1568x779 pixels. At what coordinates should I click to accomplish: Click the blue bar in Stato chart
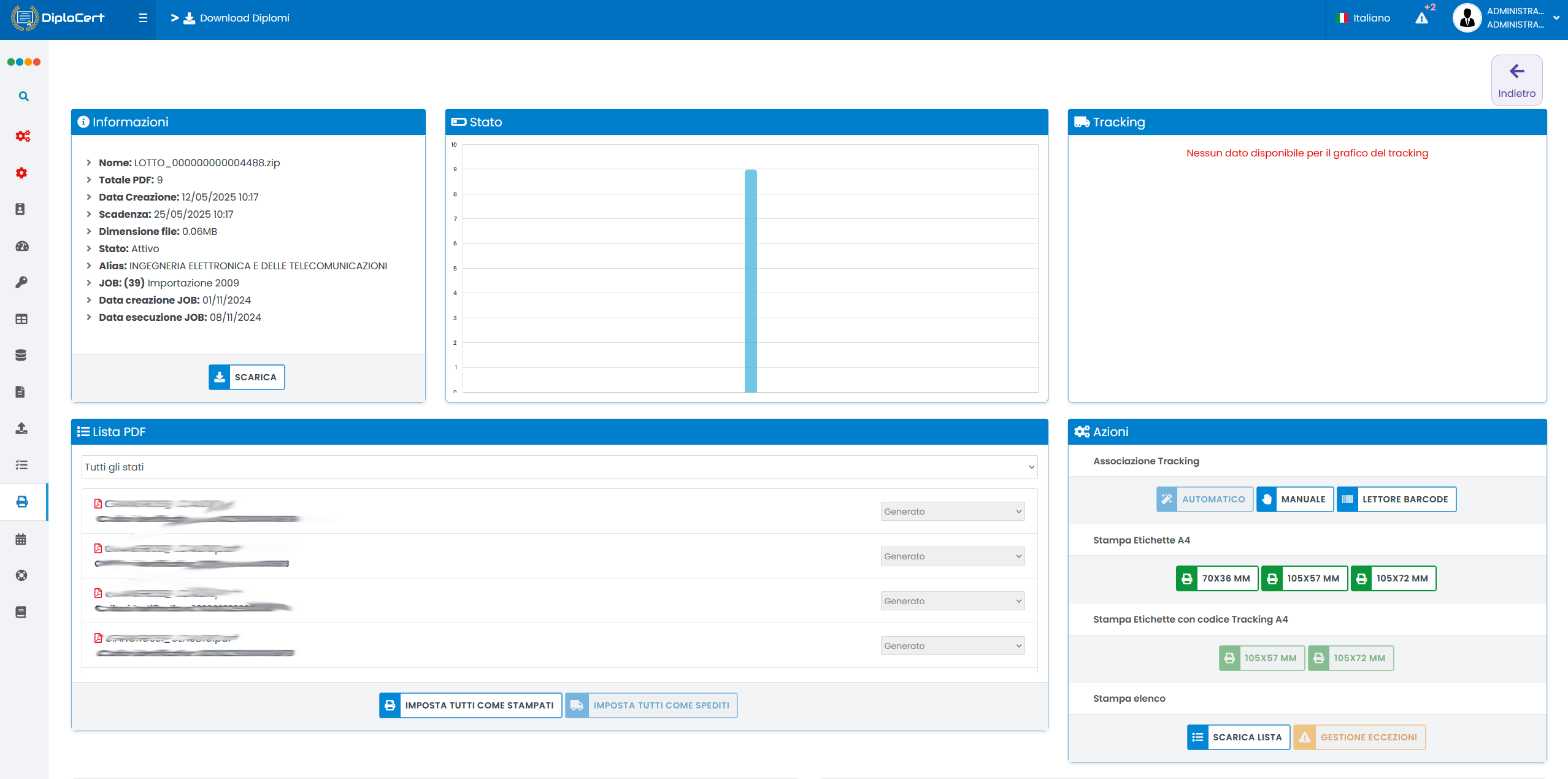click(x=750, y=281)
